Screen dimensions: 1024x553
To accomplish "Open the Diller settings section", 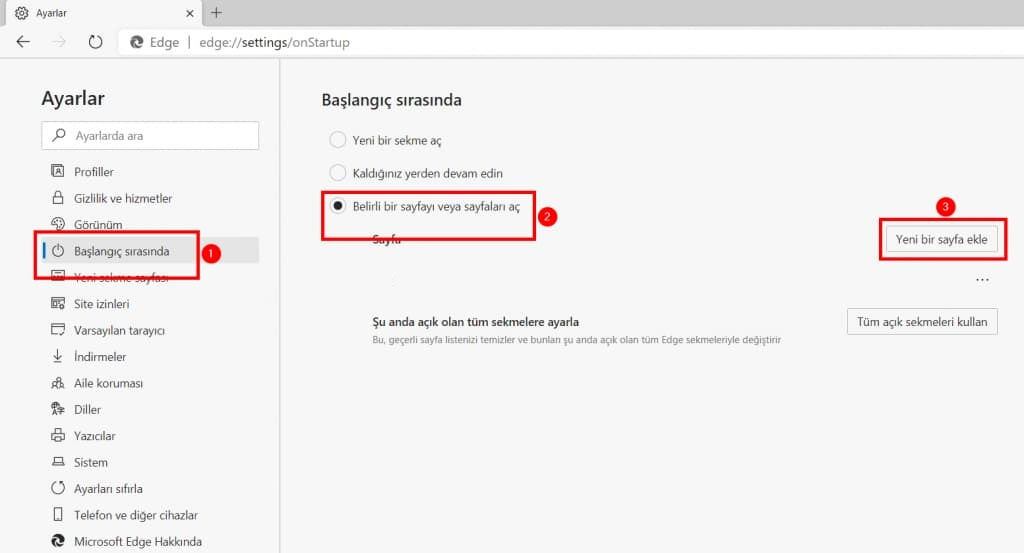I will pos(87,410).
